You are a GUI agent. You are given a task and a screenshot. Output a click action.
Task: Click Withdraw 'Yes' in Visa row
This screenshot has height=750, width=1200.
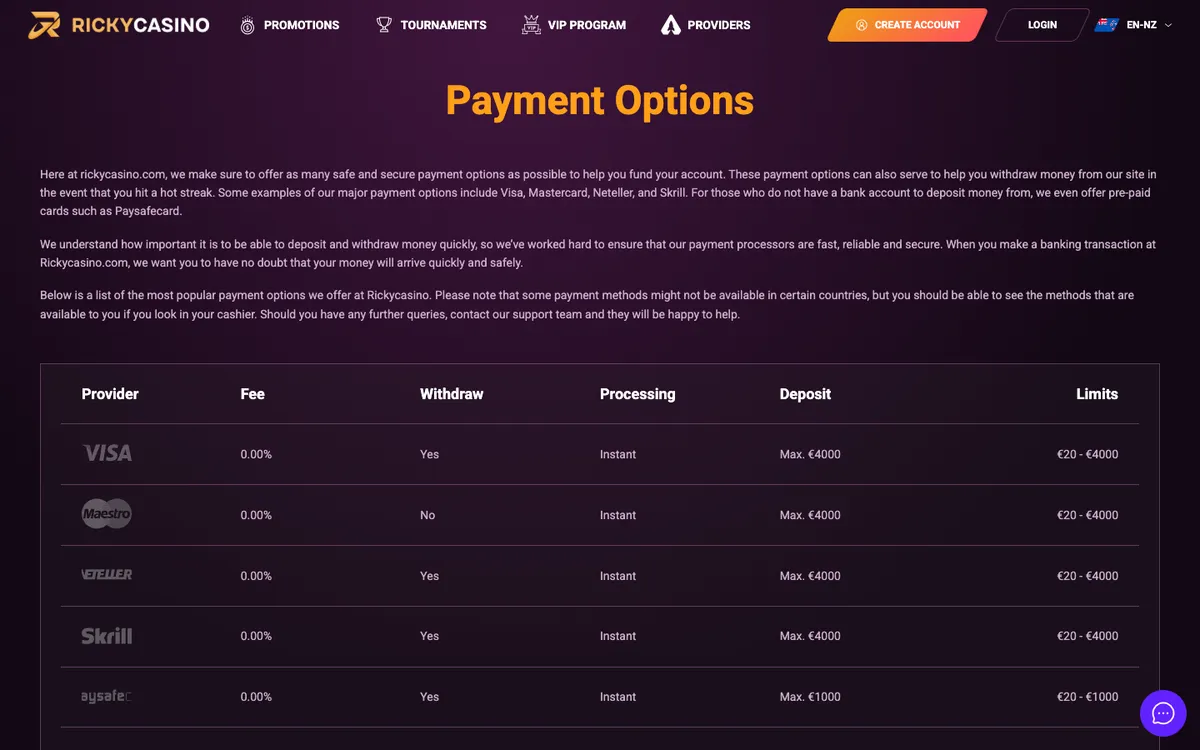430,454
